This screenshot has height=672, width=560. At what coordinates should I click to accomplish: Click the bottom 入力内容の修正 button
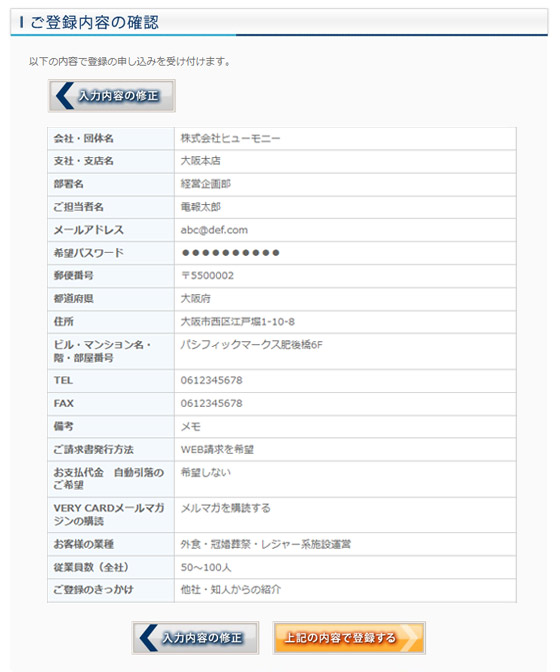[195, 638]
